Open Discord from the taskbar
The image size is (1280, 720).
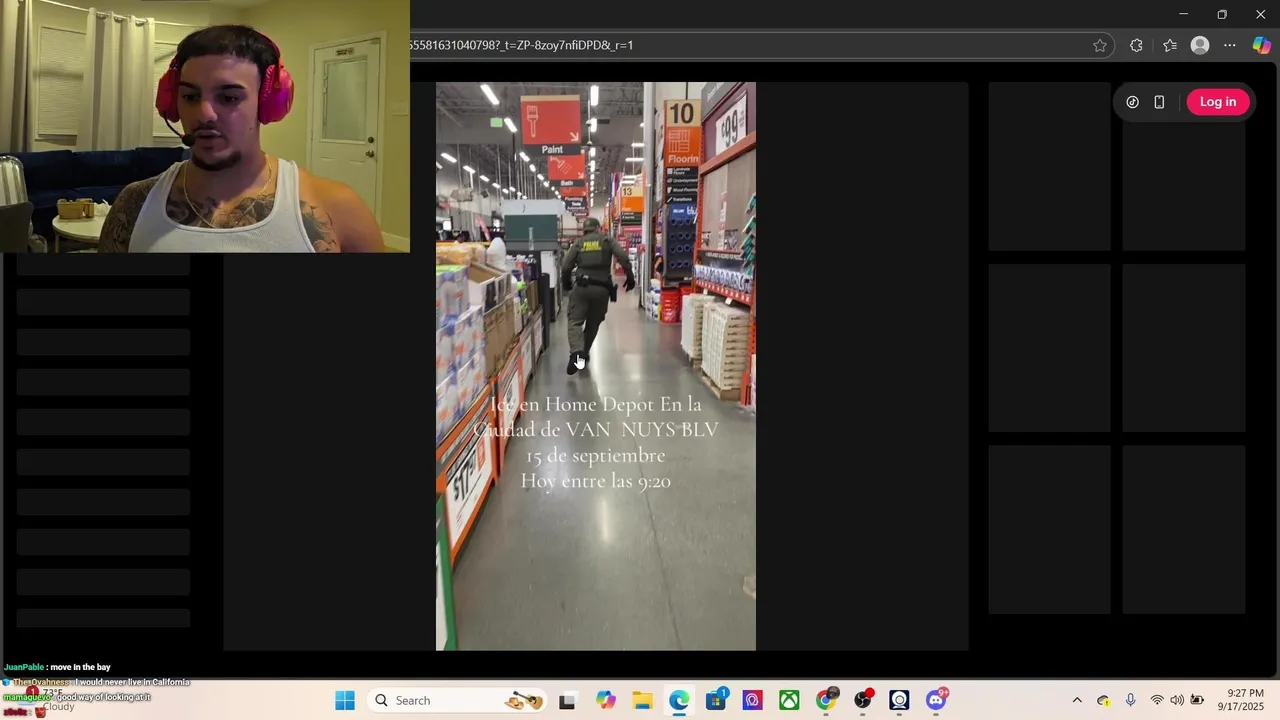coord(936,701)
